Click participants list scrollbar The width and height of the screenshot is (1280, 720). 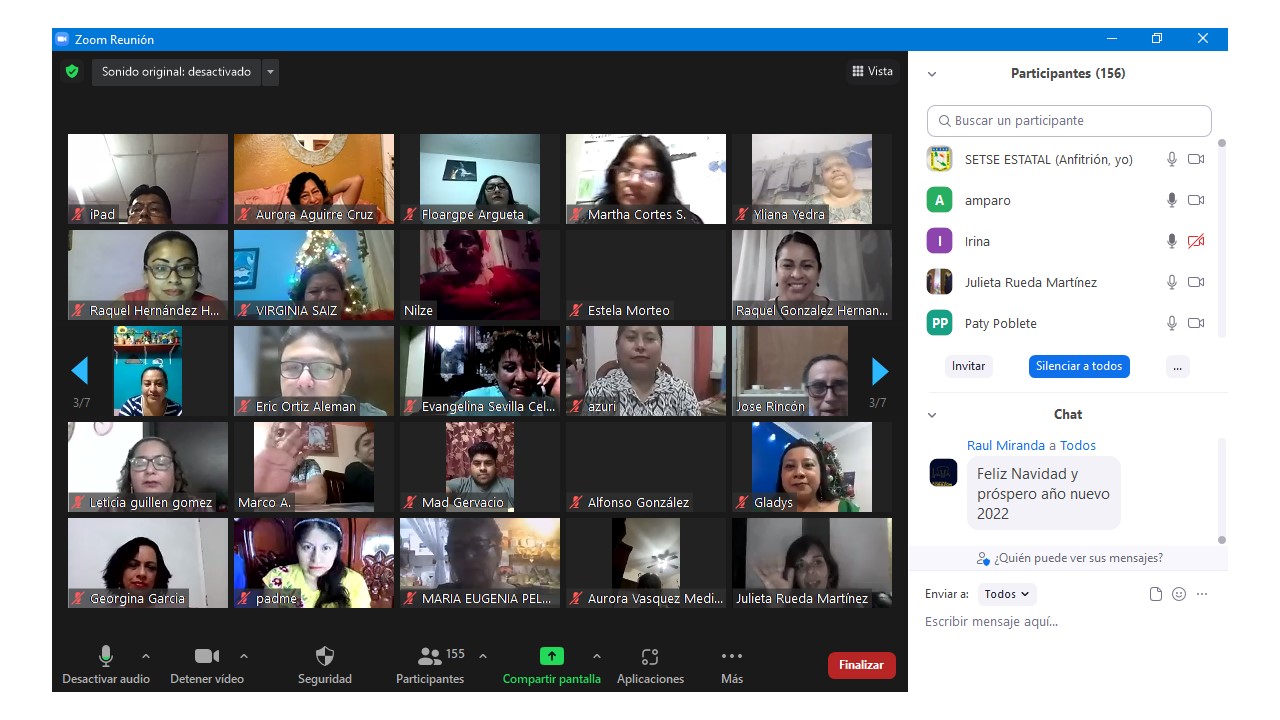coord(1221,240)
